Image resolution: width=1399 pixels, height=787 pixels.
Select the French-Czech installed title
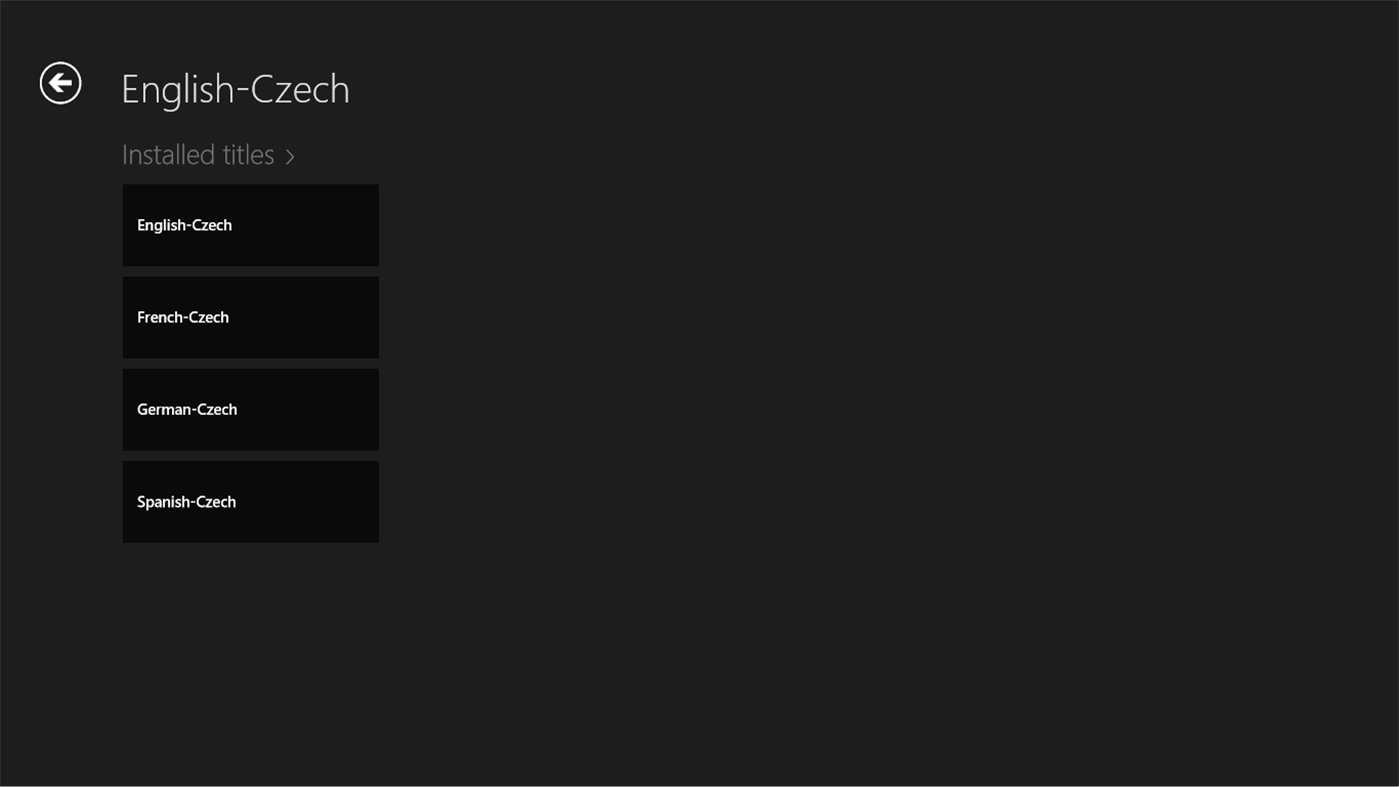[250, 316]
